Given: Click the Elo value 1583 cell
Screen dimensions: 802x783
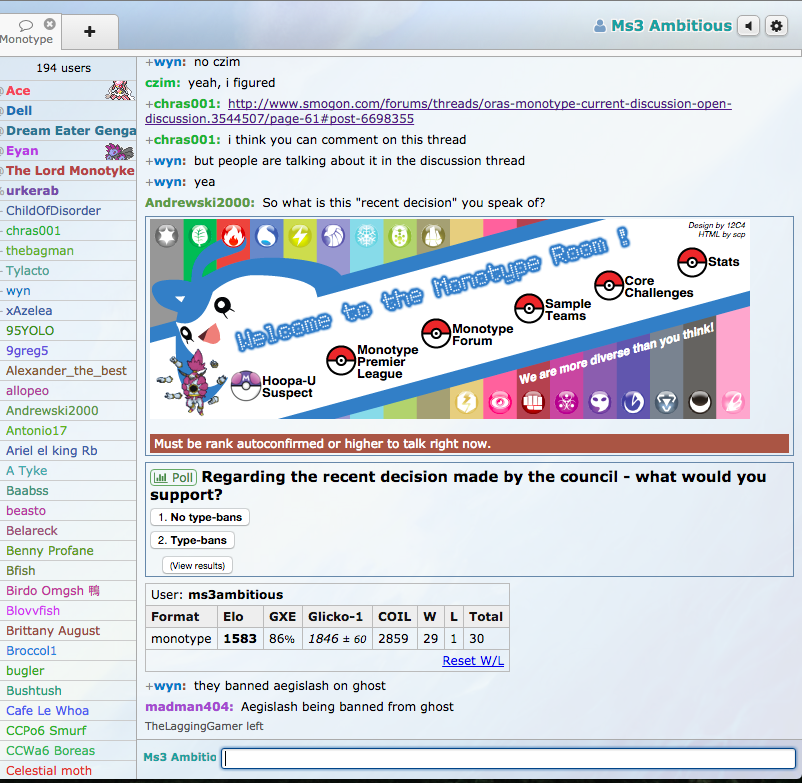Looking at the screenshot, I should (x=240, y=638).
